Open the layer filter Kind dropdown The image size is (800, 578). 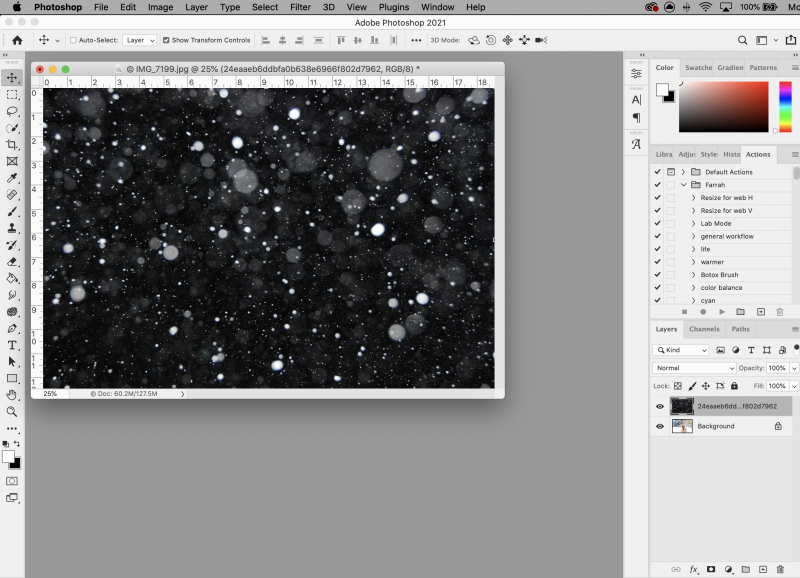[x=681, y=350]
